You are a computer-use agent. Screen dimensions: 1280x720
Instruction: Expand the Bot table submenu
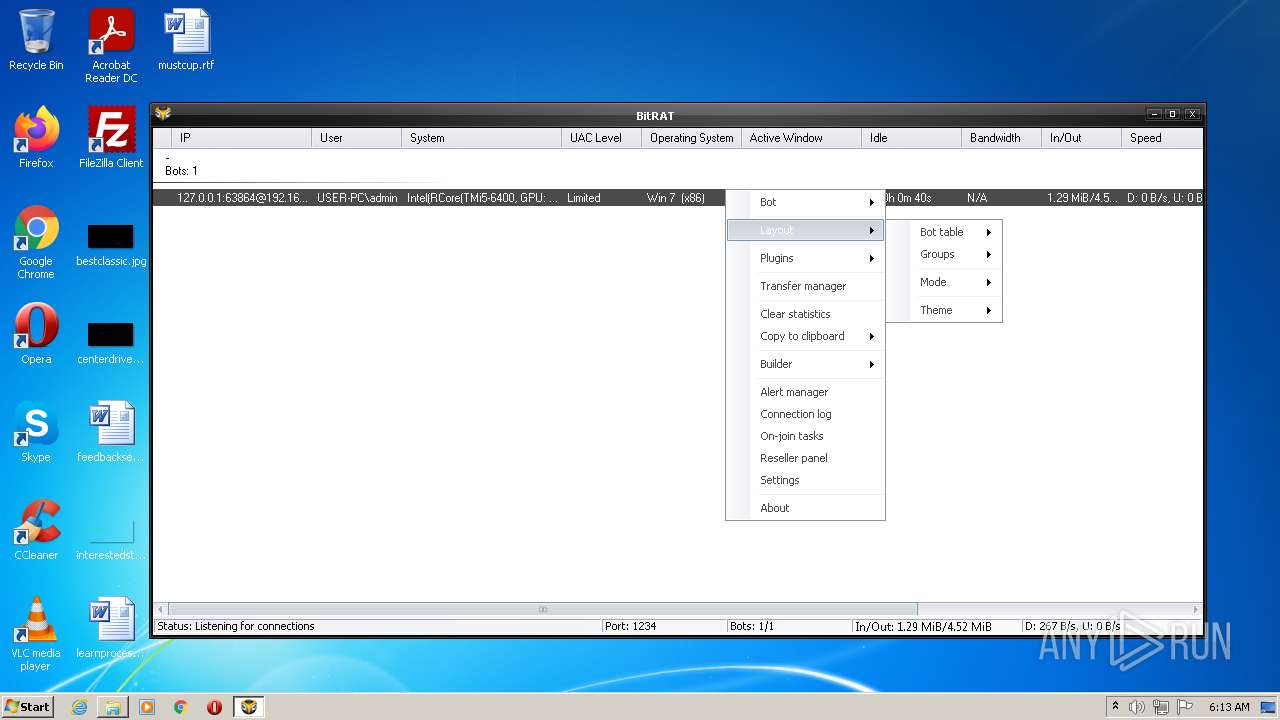[x=944, y=232]
